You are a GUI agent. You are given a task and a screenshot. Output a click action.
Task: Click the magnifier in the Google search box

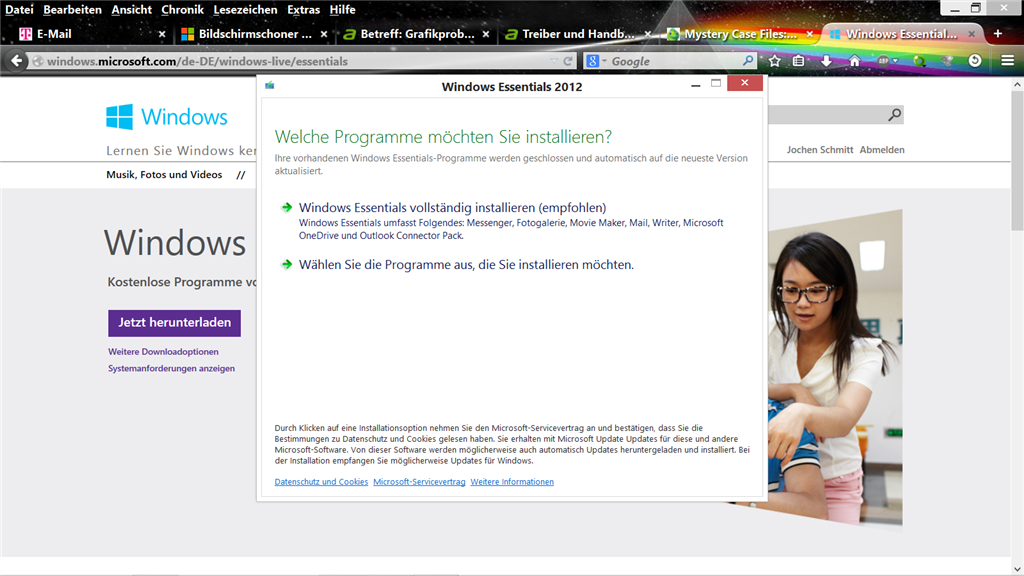tap(748, 60)
